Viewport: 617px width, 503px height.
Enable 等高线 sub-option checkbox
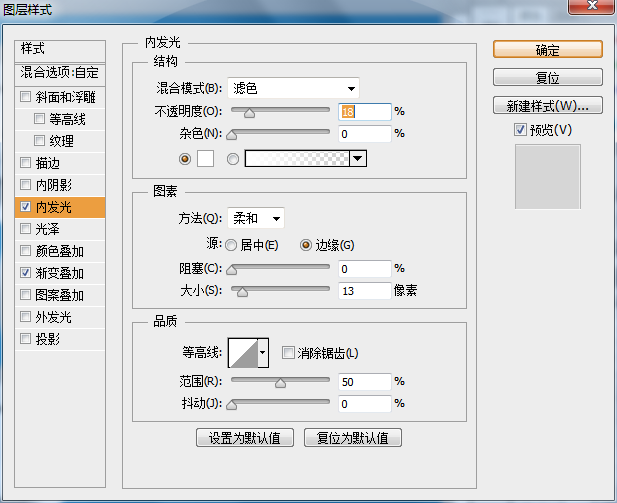tap(39, 118)
